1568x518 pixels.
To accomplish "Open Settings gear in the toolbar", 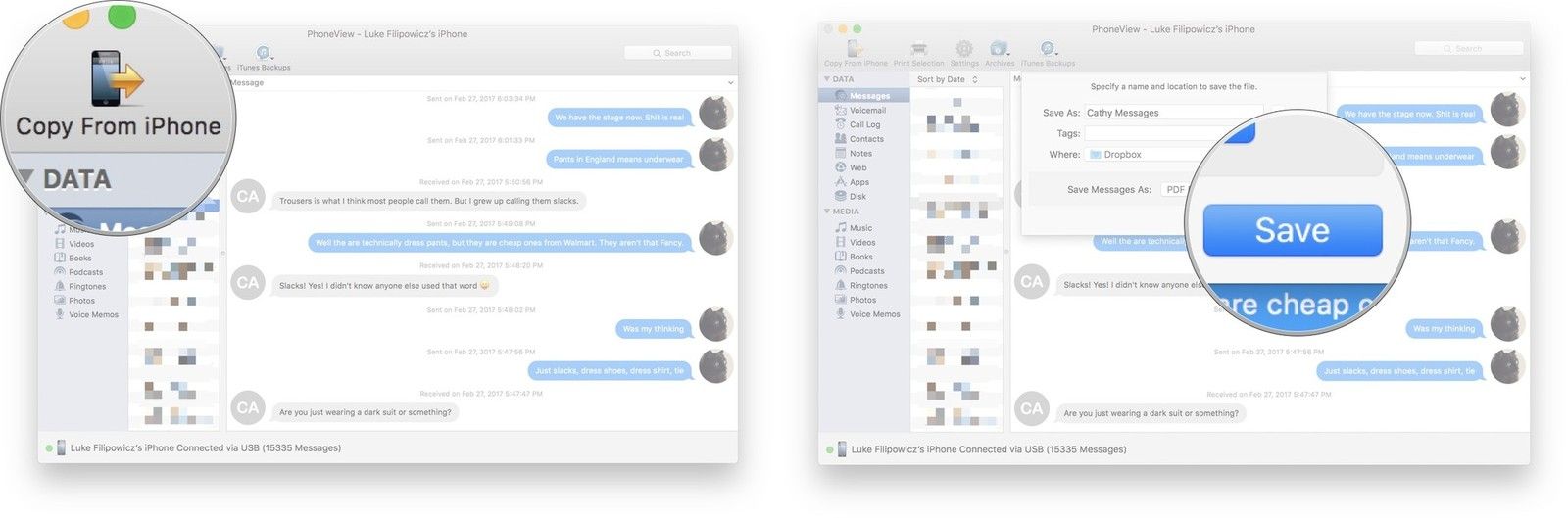I will coord(964,51).
